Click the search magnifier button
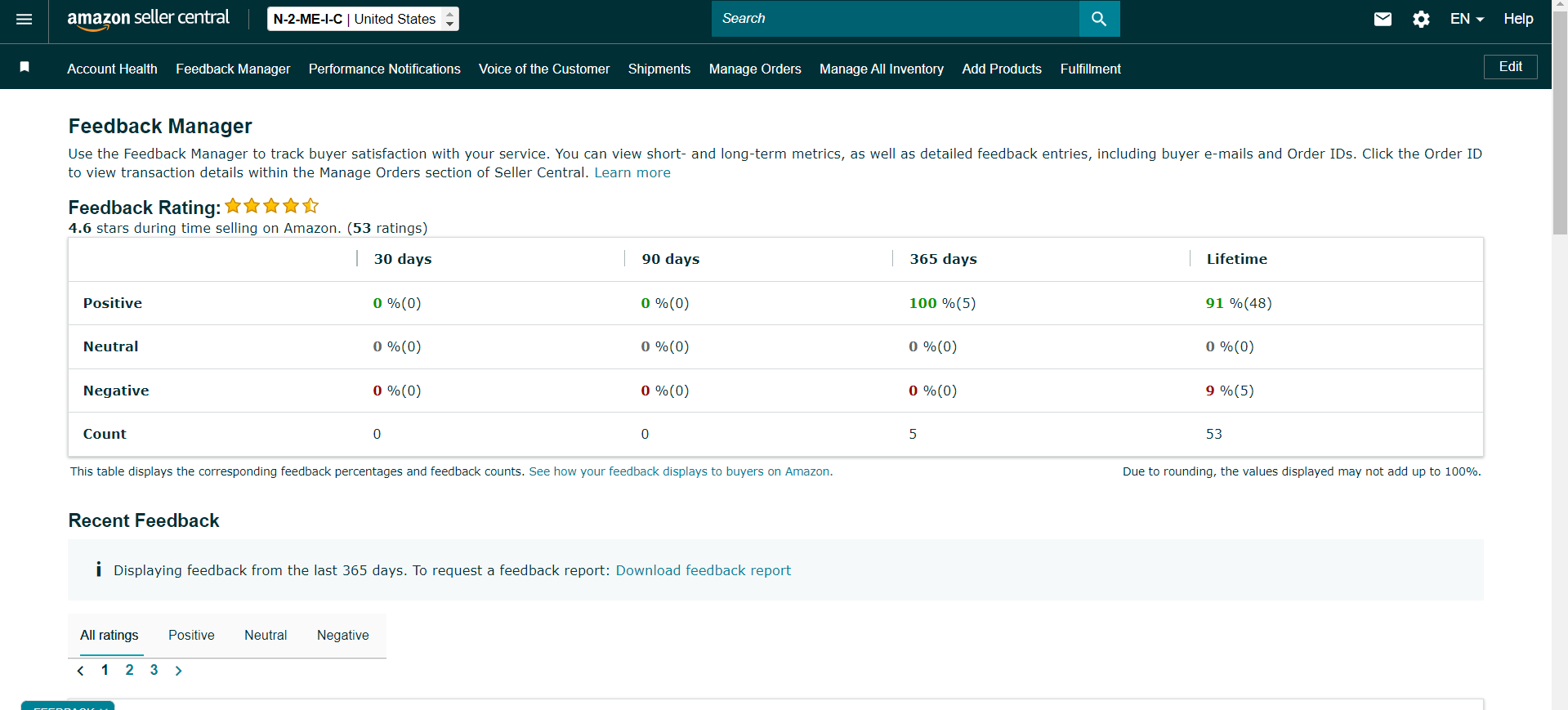This screenshot has height=710, width=1568. [1099, 19]
